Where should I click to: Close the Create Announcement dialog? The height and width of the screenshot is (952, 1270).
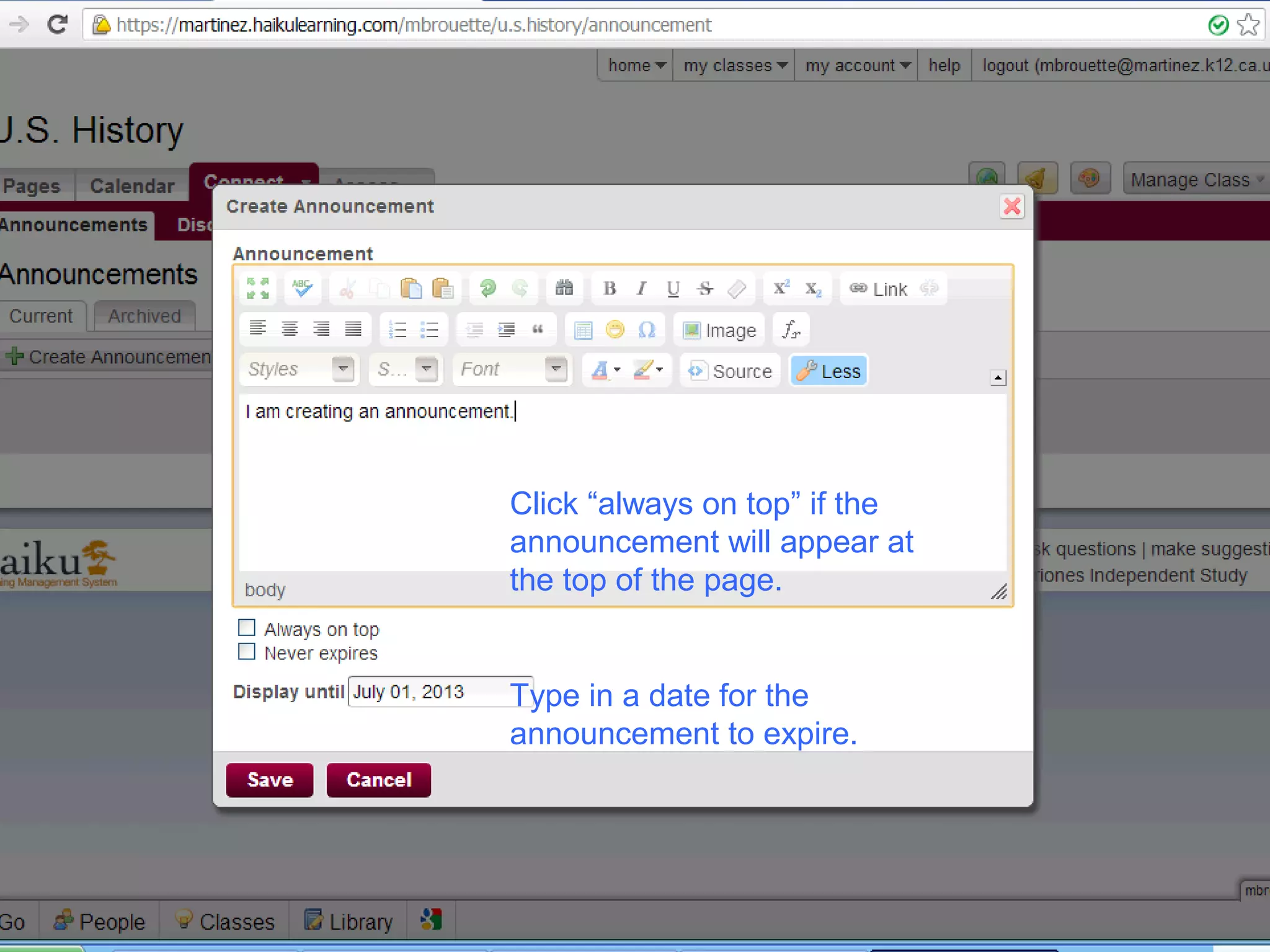[1012, 206]
